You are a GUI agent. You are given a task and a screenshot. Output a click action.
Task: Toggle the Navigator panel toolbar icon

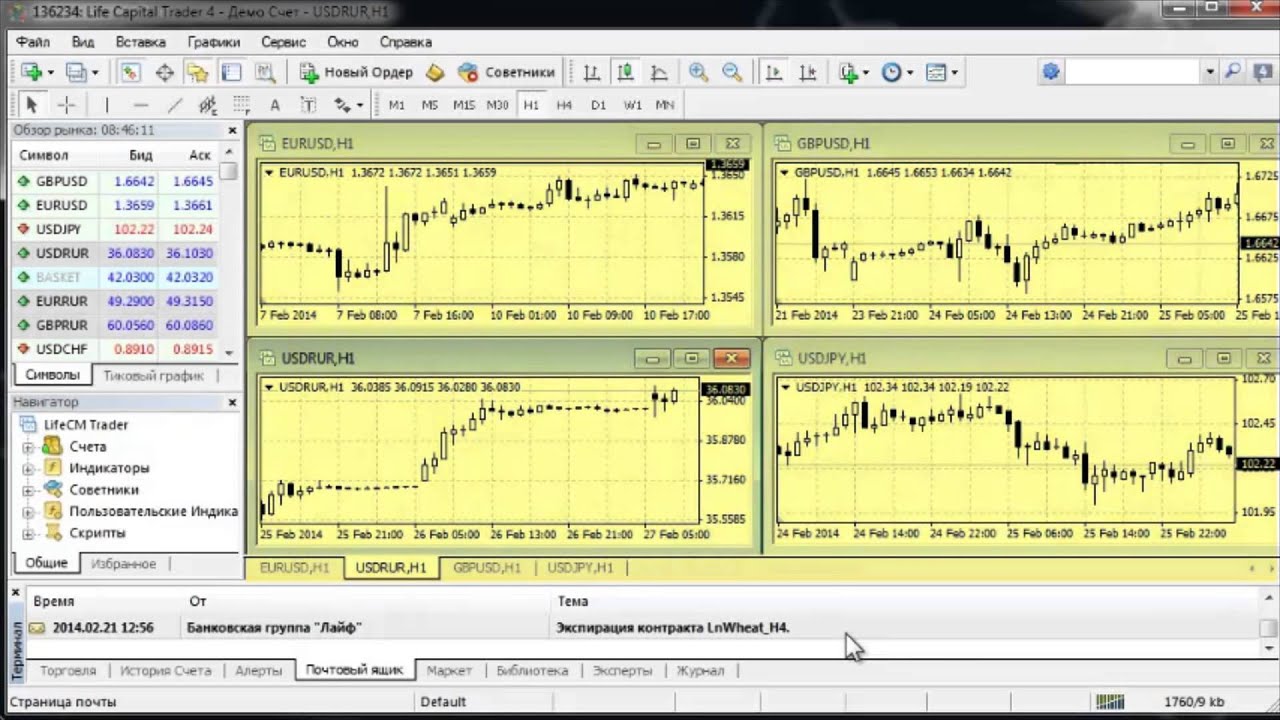point(197,72)
